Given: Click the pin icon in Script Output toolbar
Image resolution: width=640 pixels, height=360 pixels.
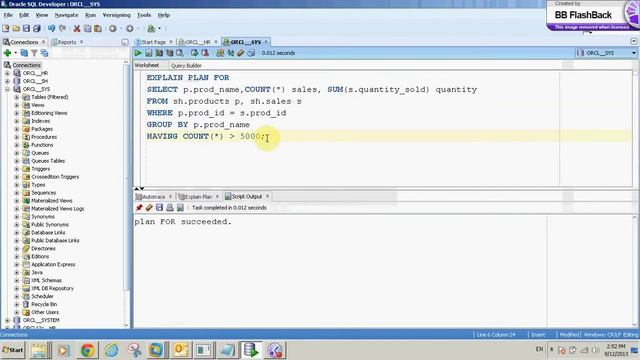Looking at the screenshot, I should (x=139, y=208).
